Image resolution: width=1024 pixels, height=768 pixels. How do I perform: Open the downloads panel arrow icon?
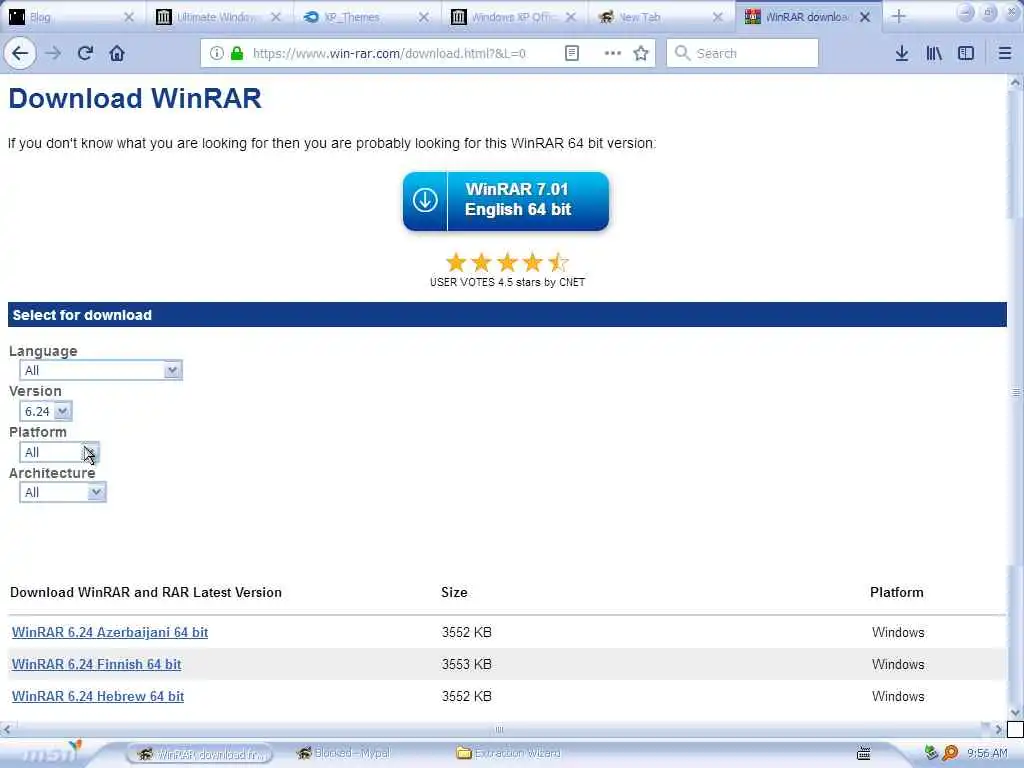[902, 53]
